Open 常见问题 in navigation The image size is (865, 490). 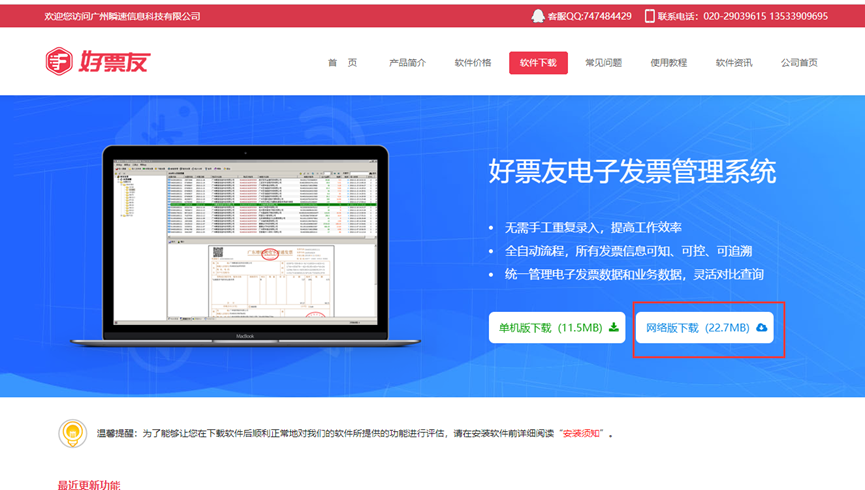click(604, 63)
